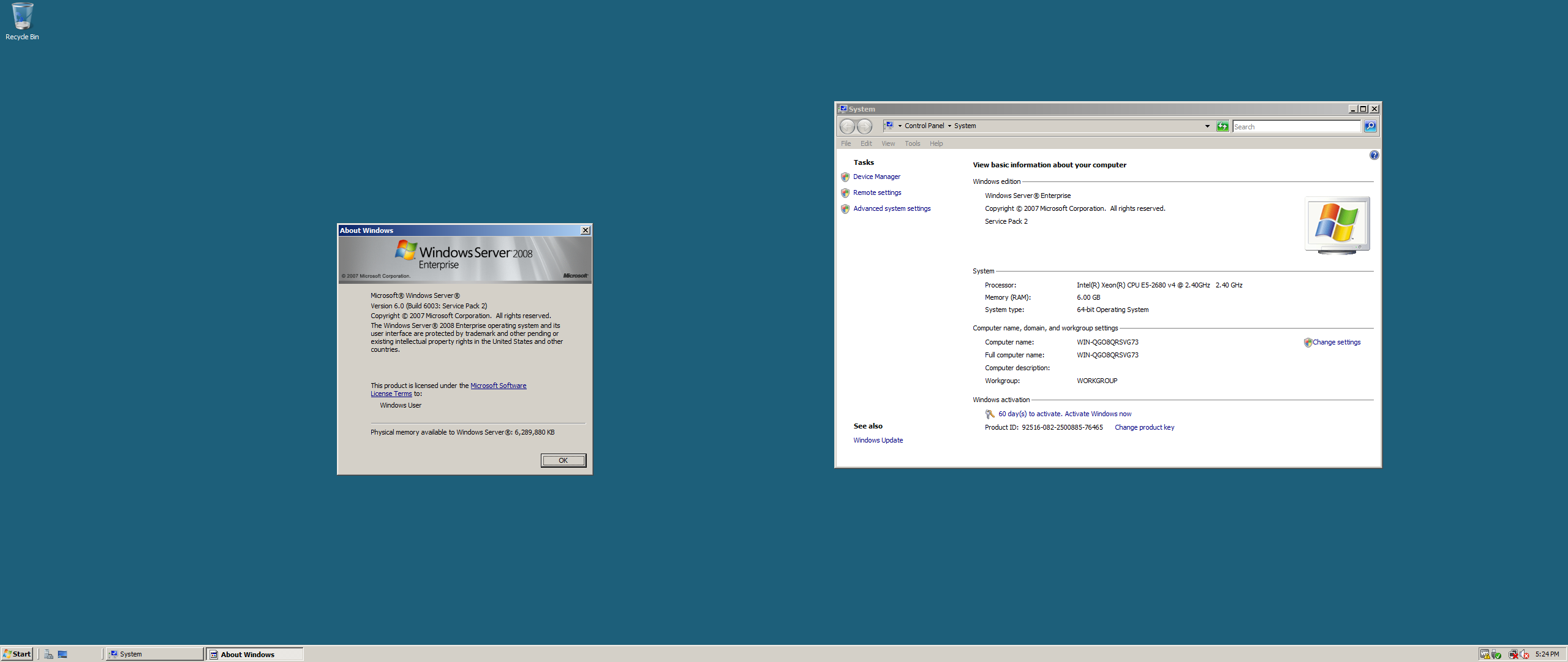Click the VMware Tools tray icon
1568x662 pixels.
pyautogui.click(x=1485, y=654)
